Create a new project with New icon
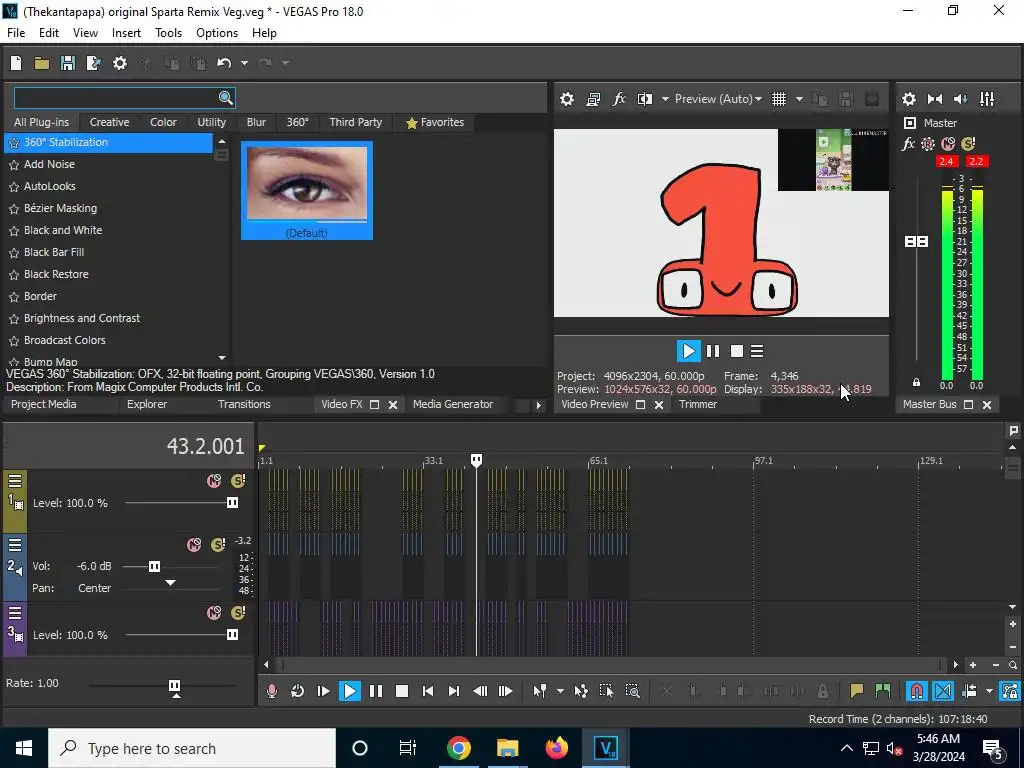The width and height of the screenshot is (1024, 768). pos(16,63)
